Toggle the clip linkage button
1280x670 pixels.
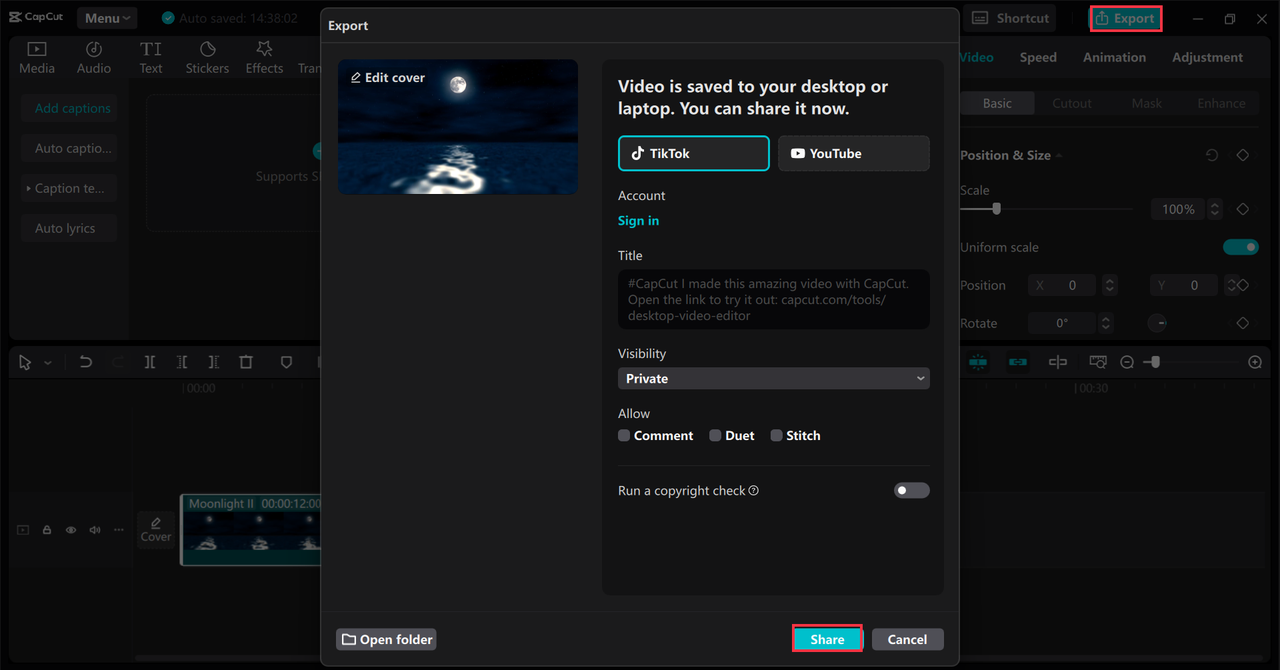tap(1018, 362)
